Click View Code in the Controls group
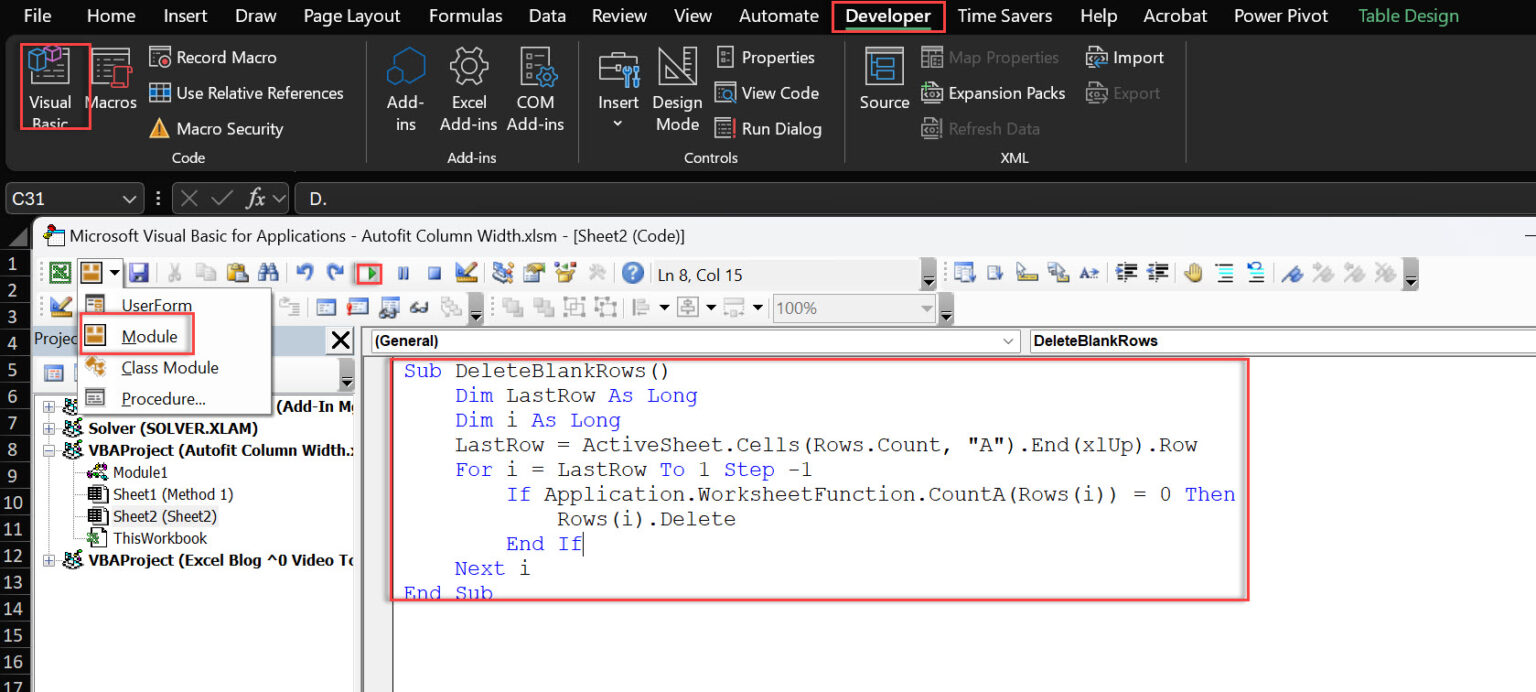This screenshot has height=692, width=1536. (767, 93)
